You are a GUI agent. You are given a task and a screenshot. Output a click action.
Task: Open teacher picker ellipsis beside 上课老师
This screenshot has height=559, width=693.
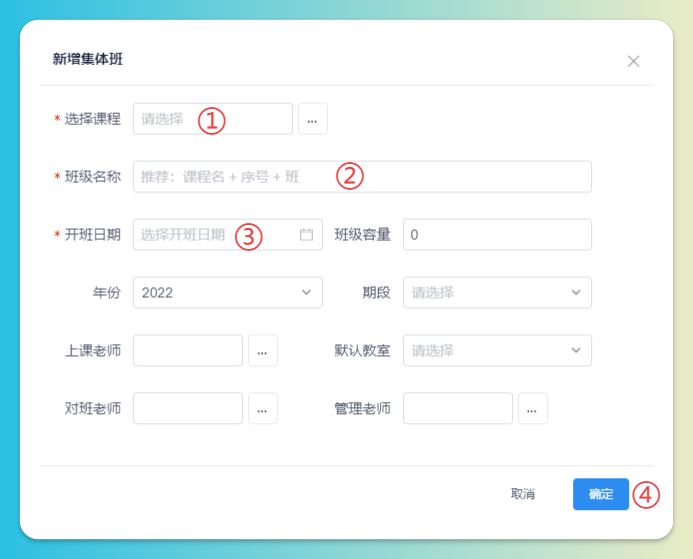[263, 350]
